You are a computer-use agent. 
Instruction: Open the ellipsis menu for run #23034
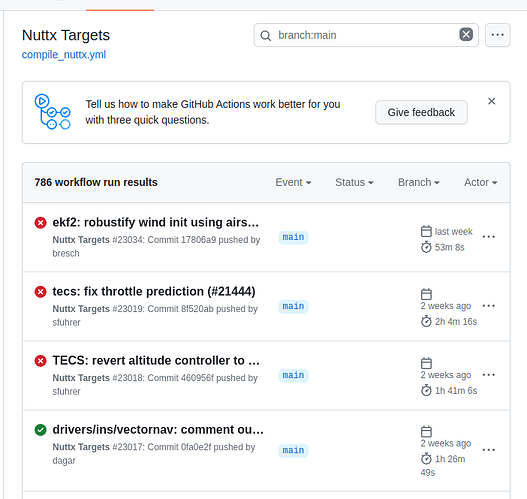tap(488, 237)
